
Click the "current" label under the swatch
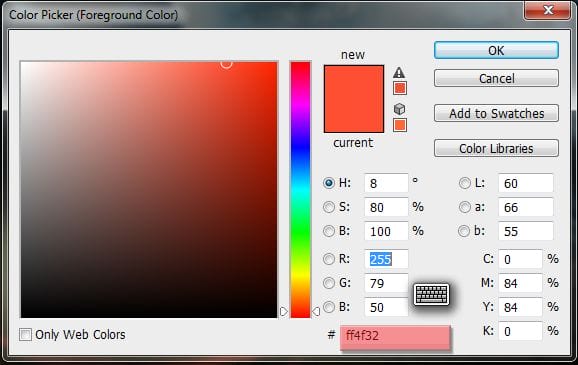(x=353, y=143)
